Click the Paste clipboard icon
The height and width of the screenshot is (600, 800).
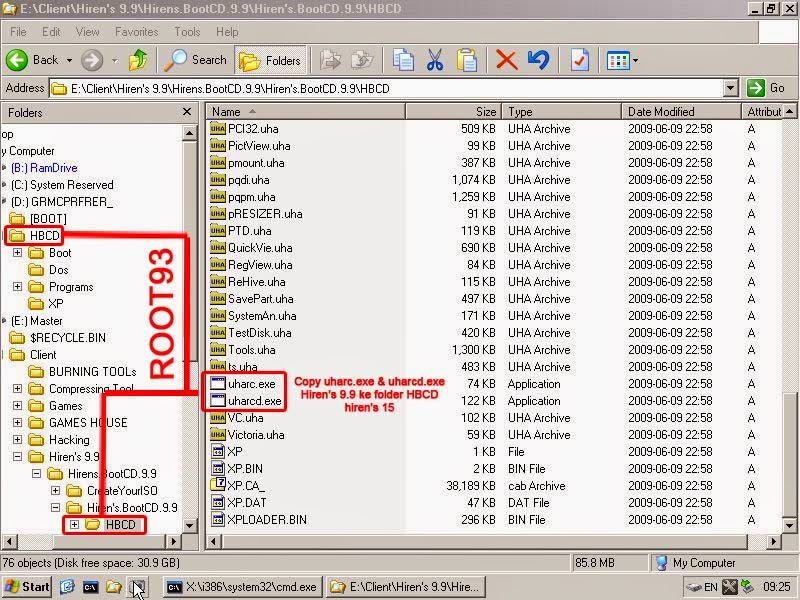(x=467, y=60)
